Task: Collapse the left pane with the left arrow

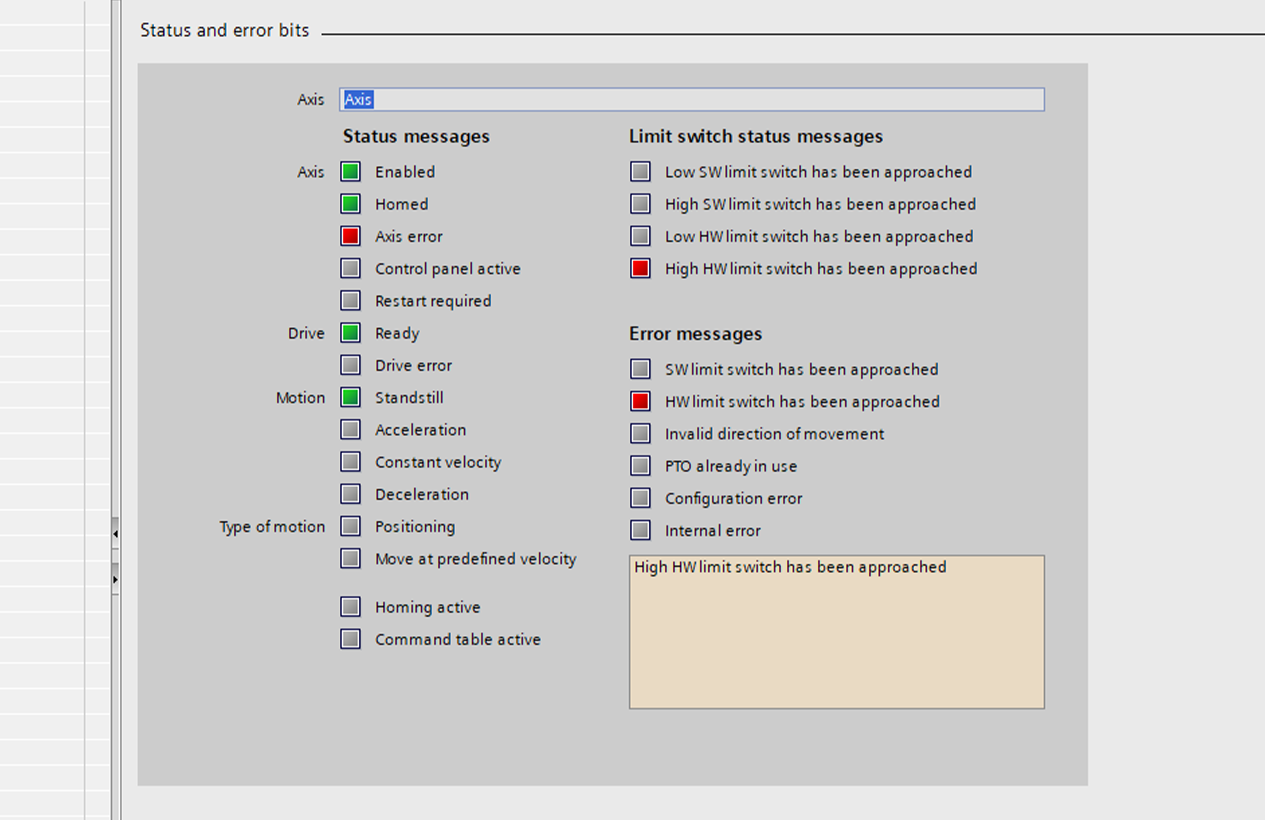Action: pos(115,534)
